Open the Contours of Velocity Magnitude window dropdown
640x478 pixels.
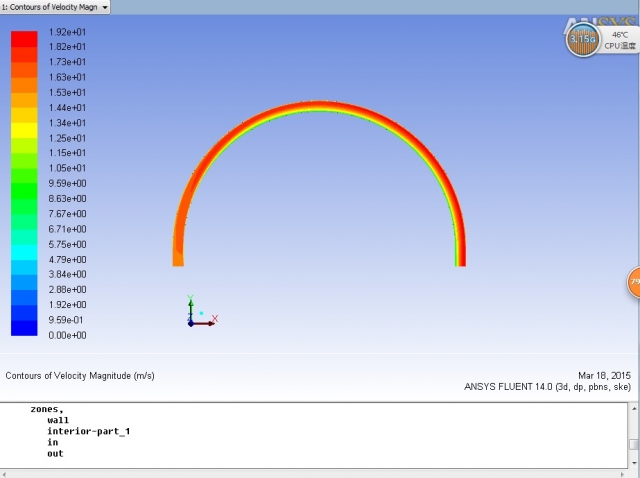coord(105,7)
